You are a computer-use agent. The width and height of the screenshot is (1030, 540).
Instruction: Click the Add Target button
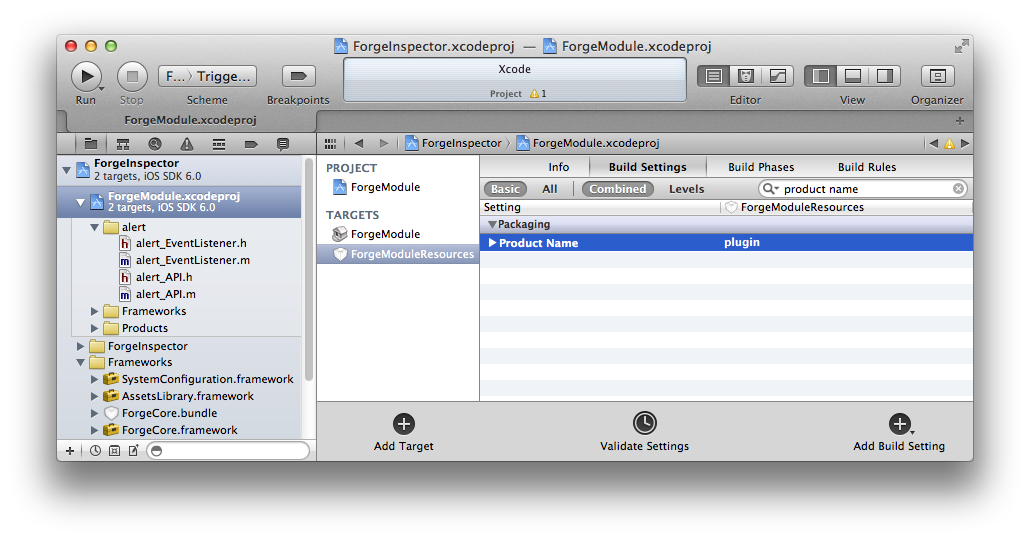pos(403,433)
